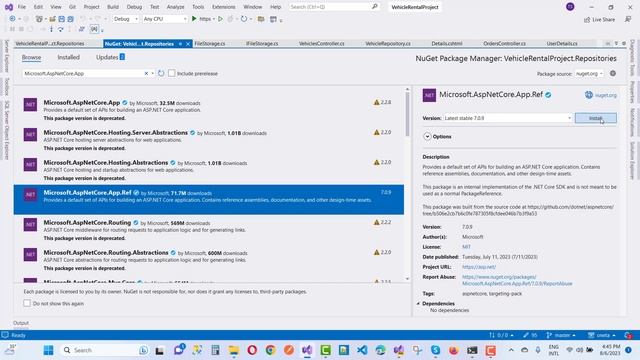Toggle the Include prerelease checkbox
The image size is (640, 360).
click(171, 73)
